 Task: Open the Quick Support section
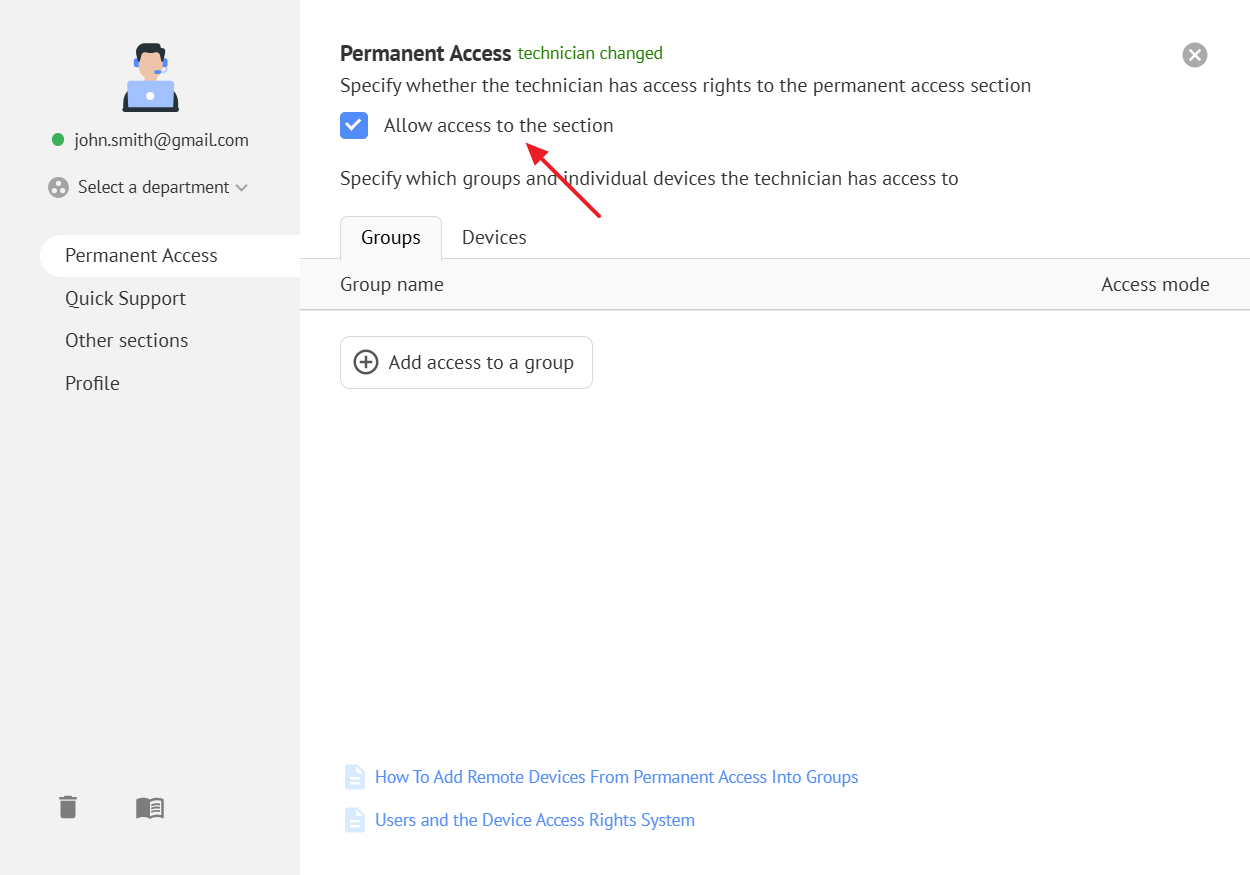pos(125,299)
